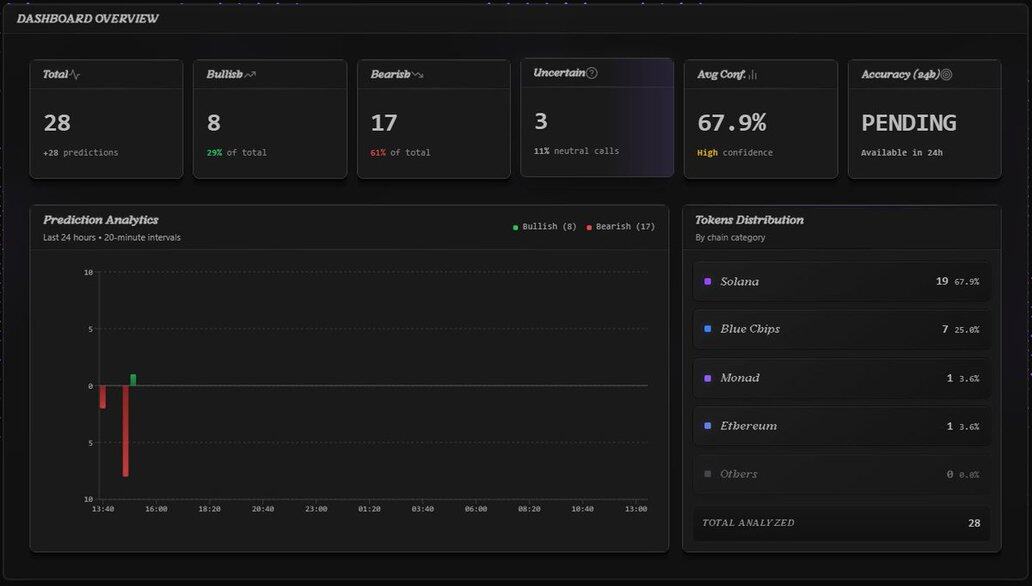Image resolution: width=1032 pixels, height=586 pixels.
Task: Select the Blue Chips distribution row
Action: coord(841,329)
